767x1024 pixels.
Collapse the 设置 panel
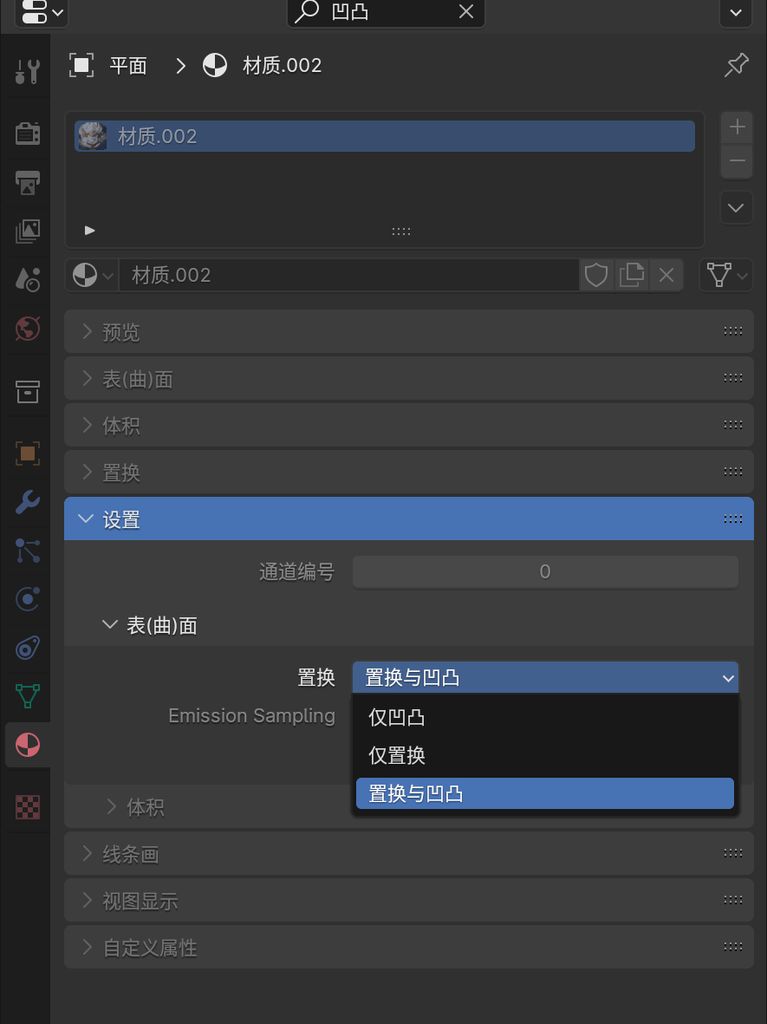120,520
